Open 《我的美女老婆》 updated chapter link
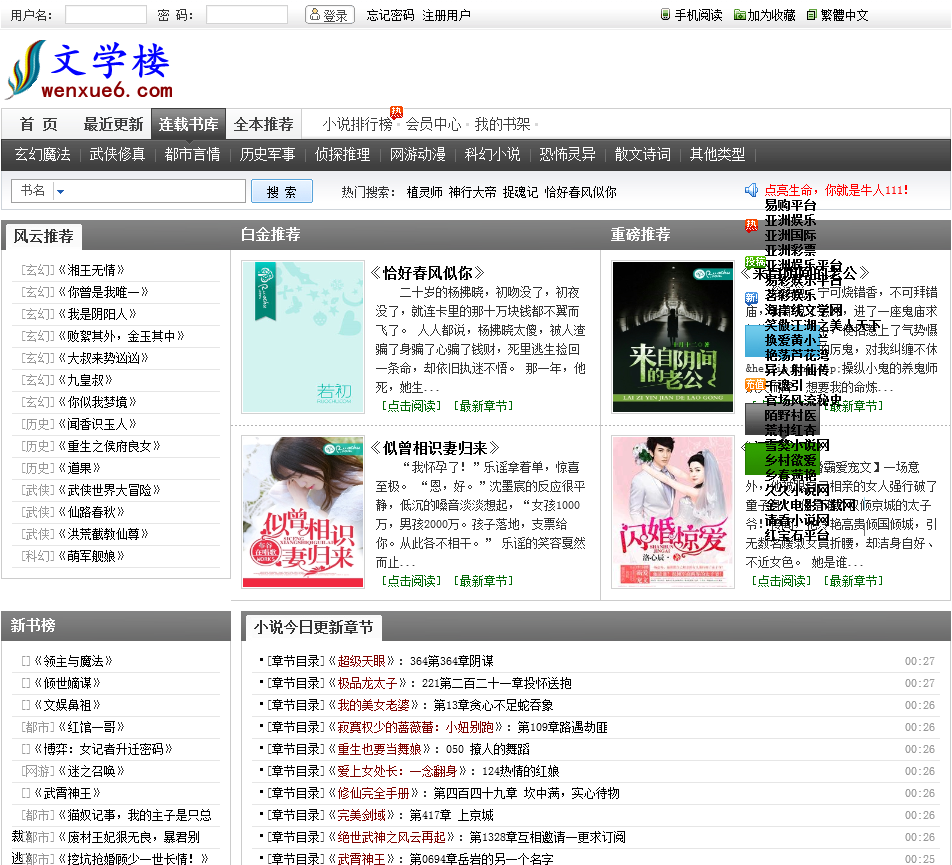 coord(373,705)
